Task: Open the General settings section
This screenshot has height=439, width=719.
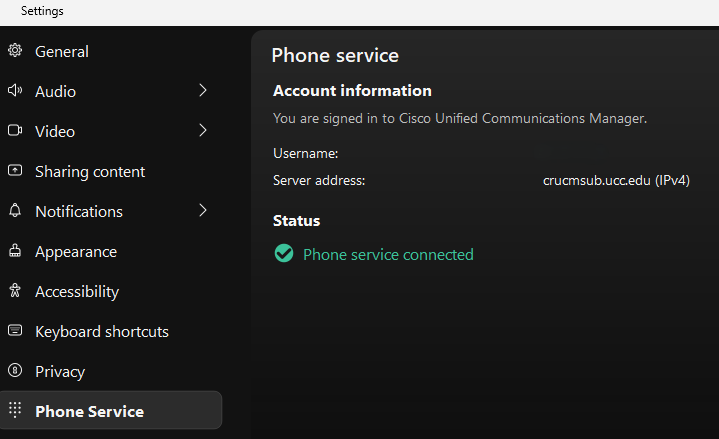Action: pos(62,51)
